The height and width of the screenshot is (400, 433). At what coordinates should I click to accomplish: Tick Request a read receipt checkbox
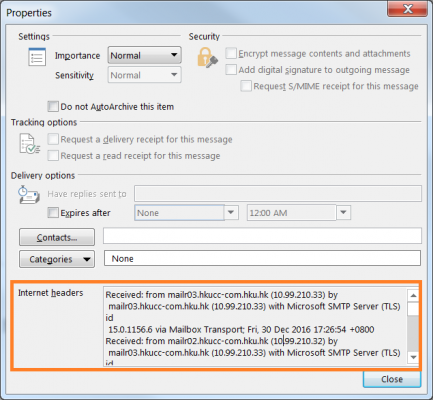click(53, 156)
